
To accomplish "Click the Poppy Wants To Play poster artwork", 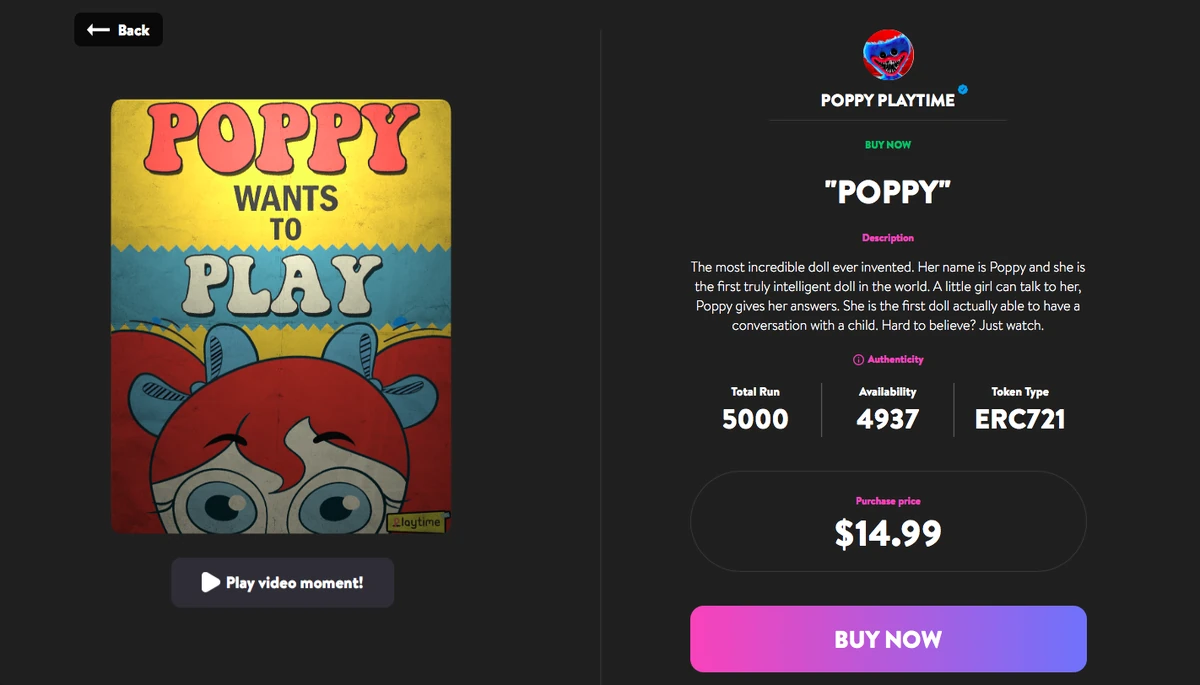I will point(281,315).
